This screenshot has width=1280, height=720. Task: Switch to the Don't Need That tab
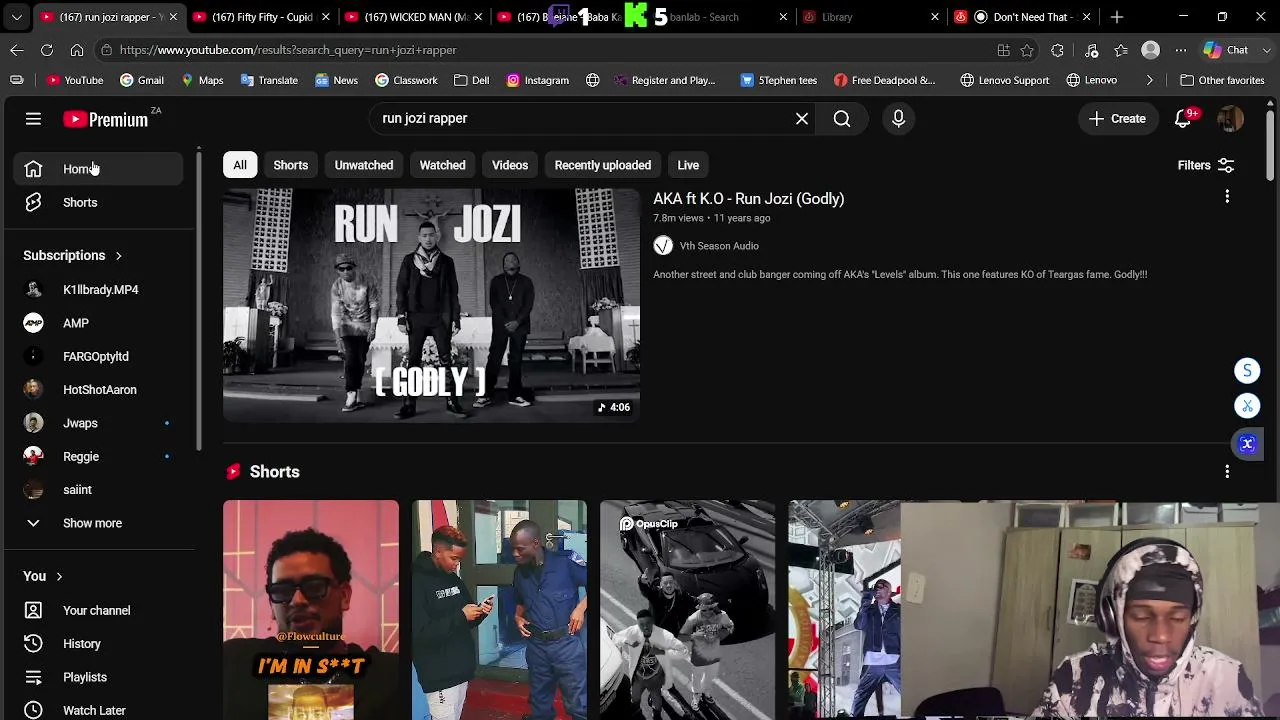pos(1023,17)
